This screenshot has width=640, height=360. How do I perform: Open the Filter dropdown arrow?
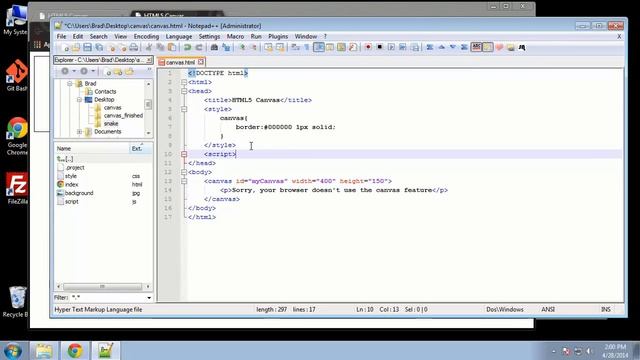pos(149,298)
